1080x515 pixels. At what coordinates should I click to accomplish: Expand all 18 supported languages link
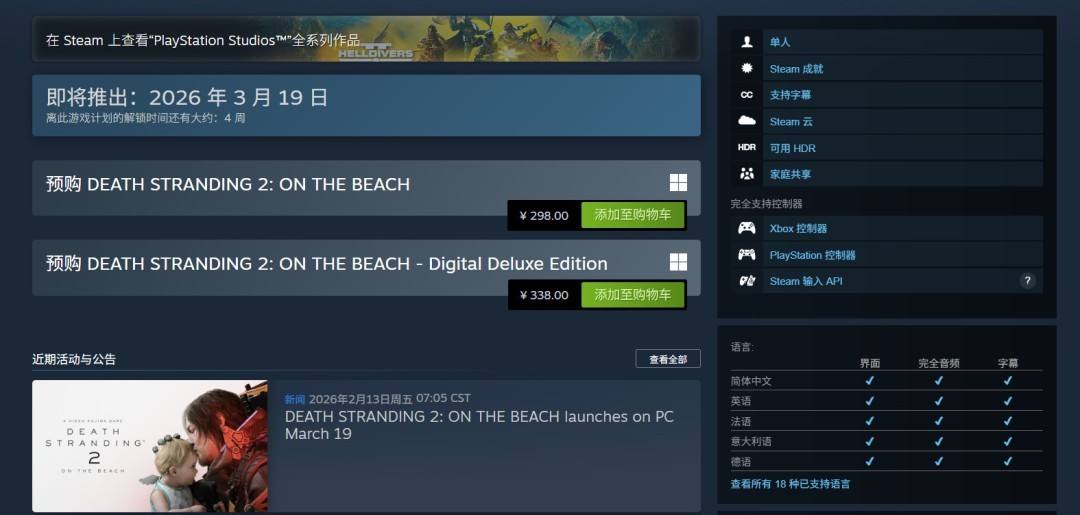click(x=790, y=484)
